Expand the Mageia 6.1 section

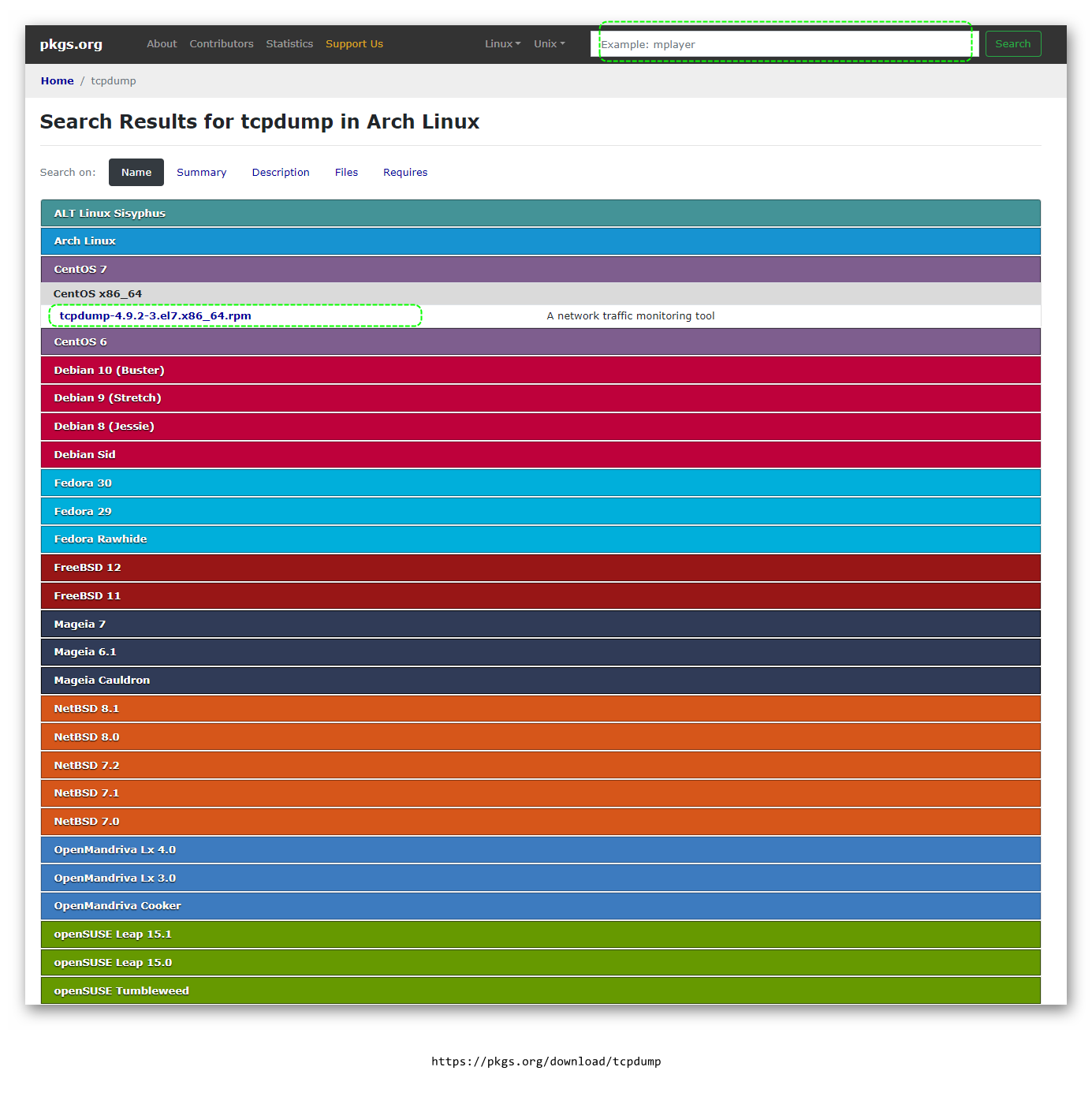[541, 652]
